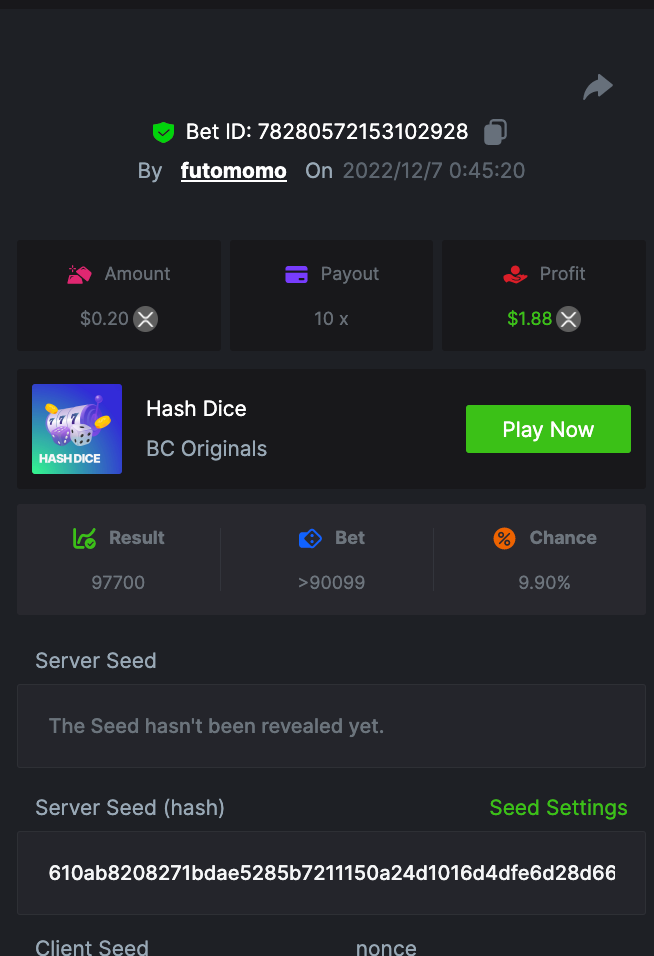Click the currency coin beside $1.88 profit
The image size is (654, 956).
pos(569,319)
